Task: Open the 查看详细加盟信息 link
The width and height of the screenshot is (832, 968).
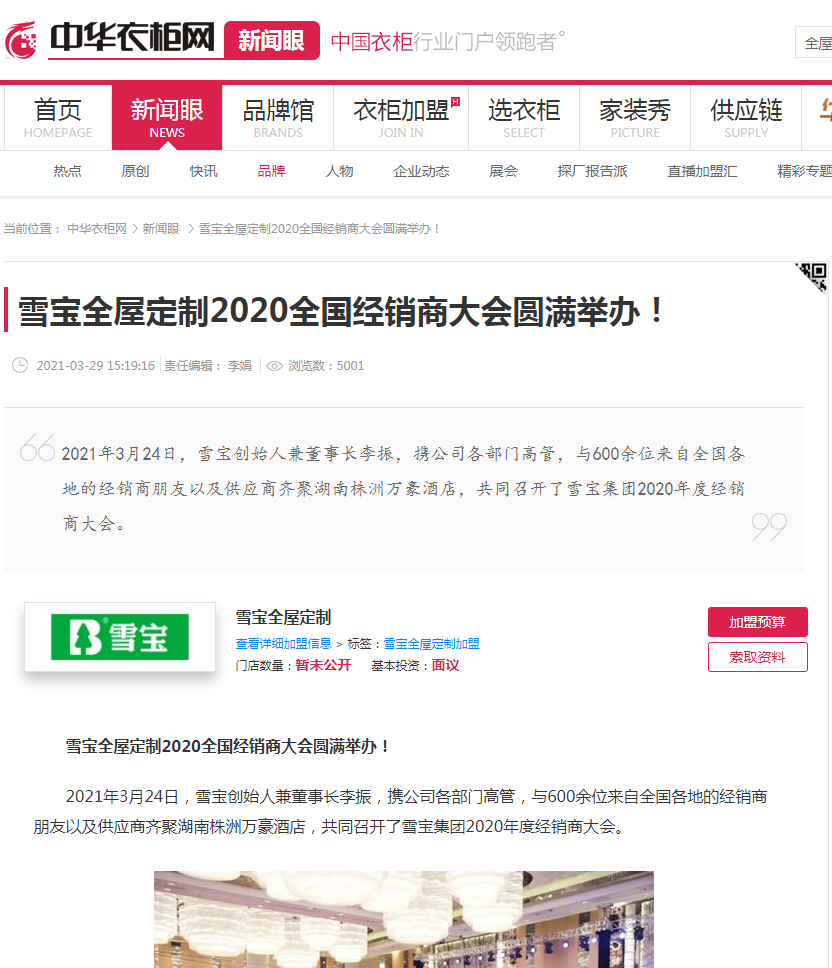Action: (284, 643)
